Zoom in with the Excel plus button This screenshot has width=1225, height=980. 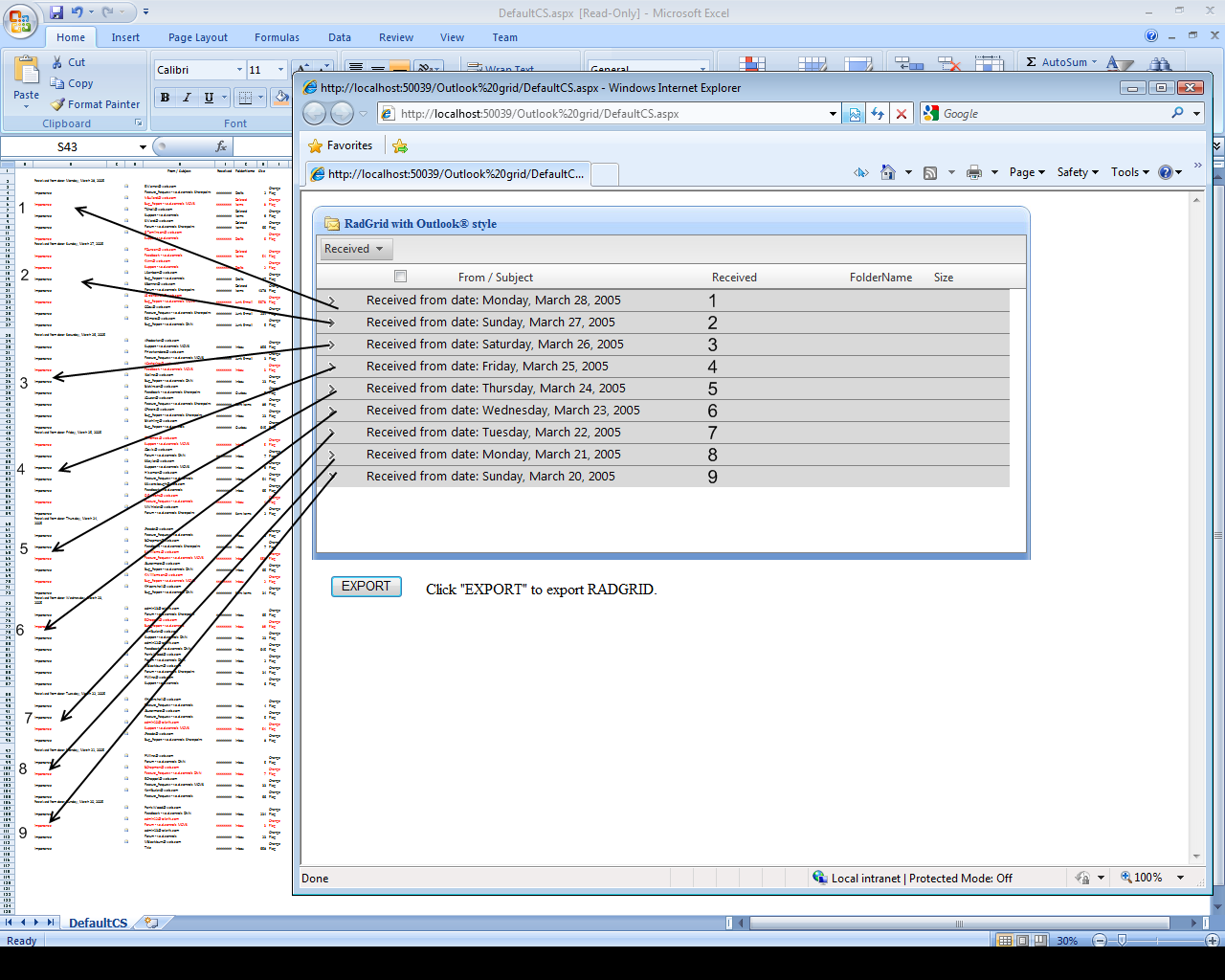tap(1214, 941)
